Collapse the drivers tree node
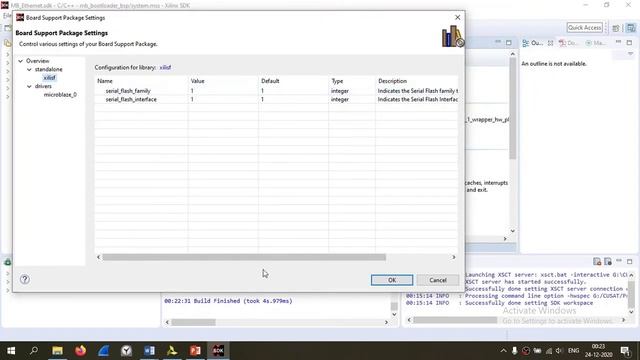Image resolution: width=640 pixels, height=360 pixels. (29, 86)
